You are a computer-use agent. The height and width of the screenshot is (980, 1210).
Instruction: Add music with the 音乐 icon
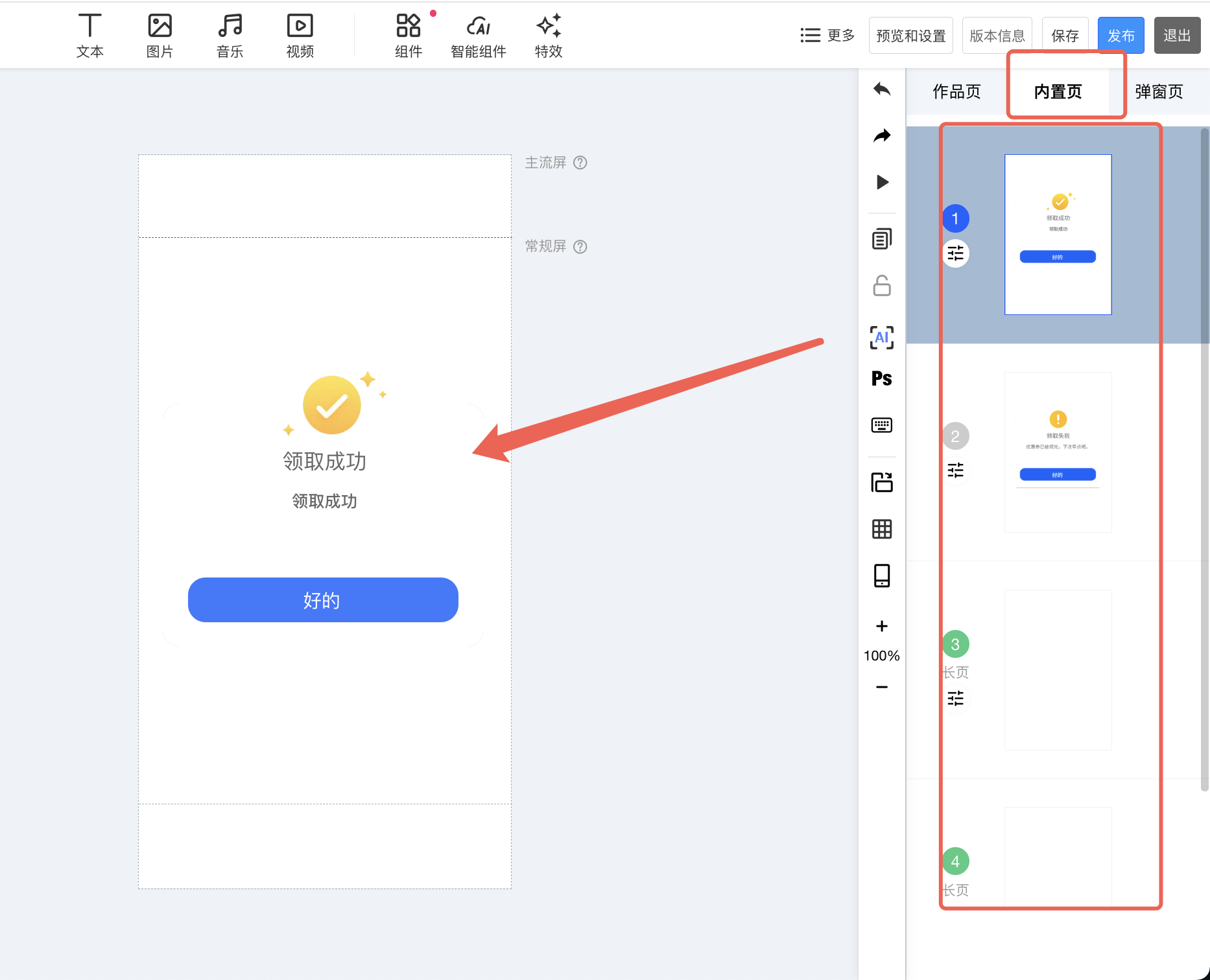click(x=230, y=36)
